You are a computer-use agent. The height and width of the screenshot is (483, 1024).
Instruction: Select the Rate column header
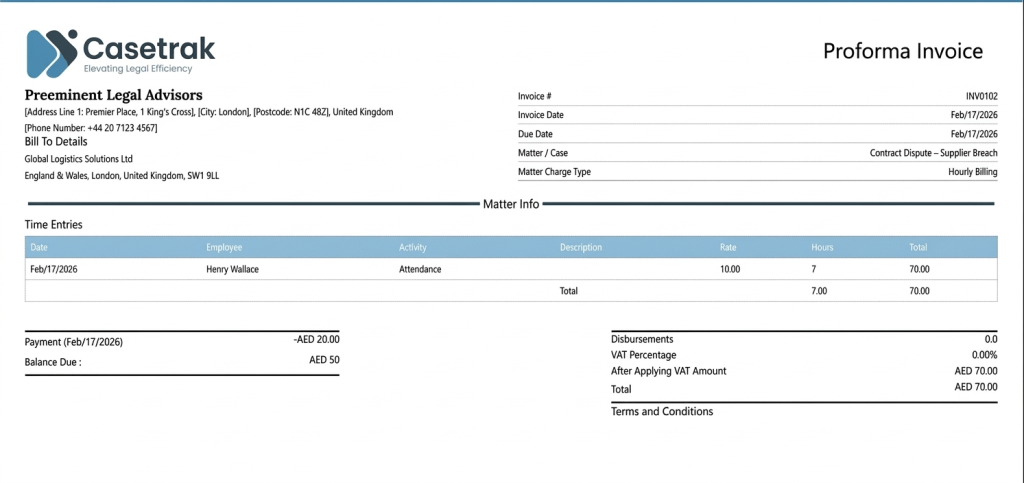coord(728,246)
